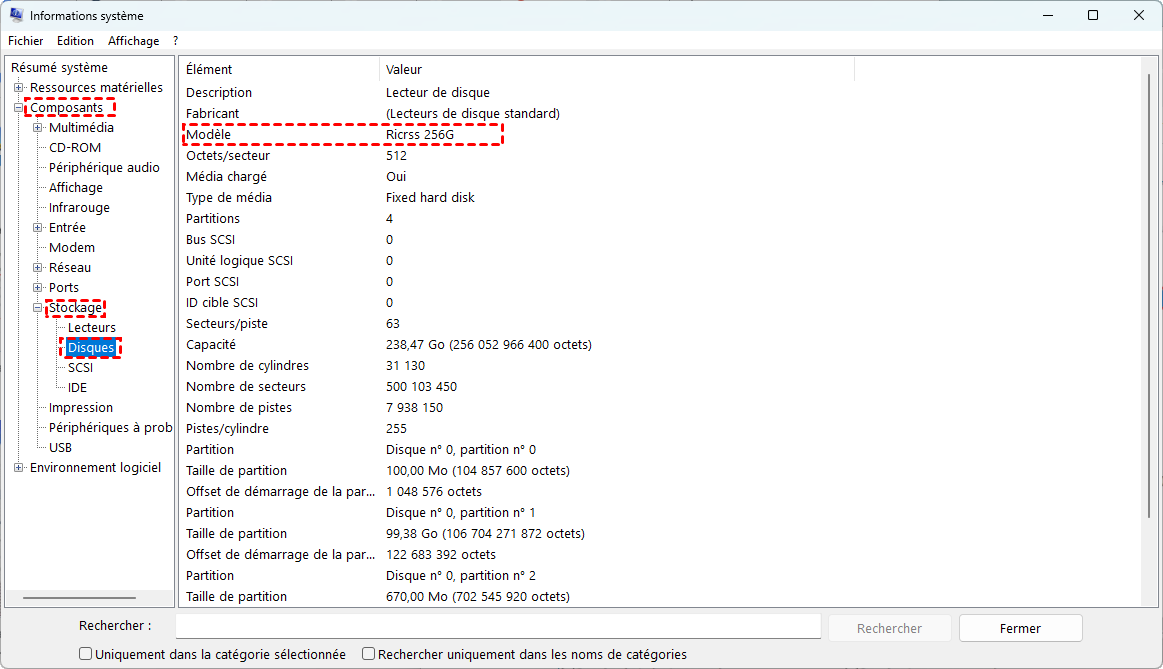Click the Rechercher text field
1163x669 pixels.
pyautogui.click(x=498, y=626)
